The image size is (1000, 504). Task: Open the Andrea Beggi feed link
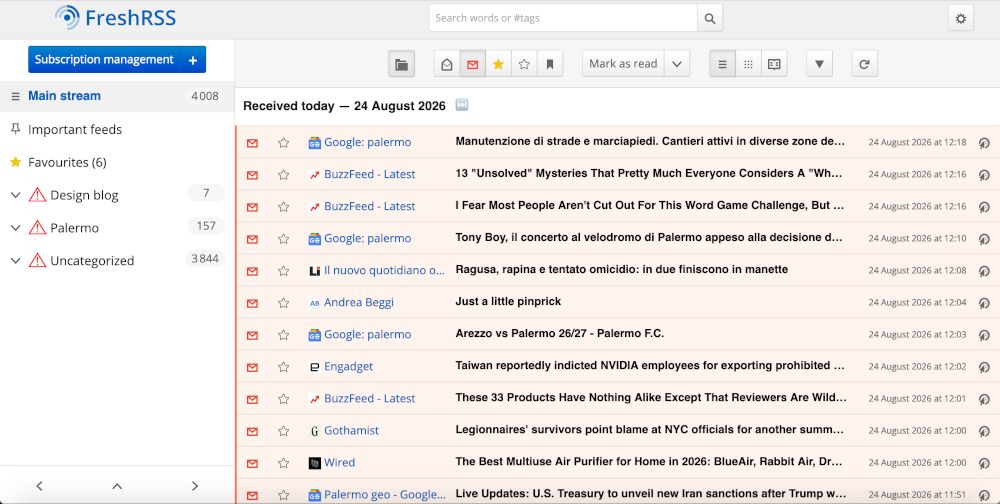tap(351, 302)
